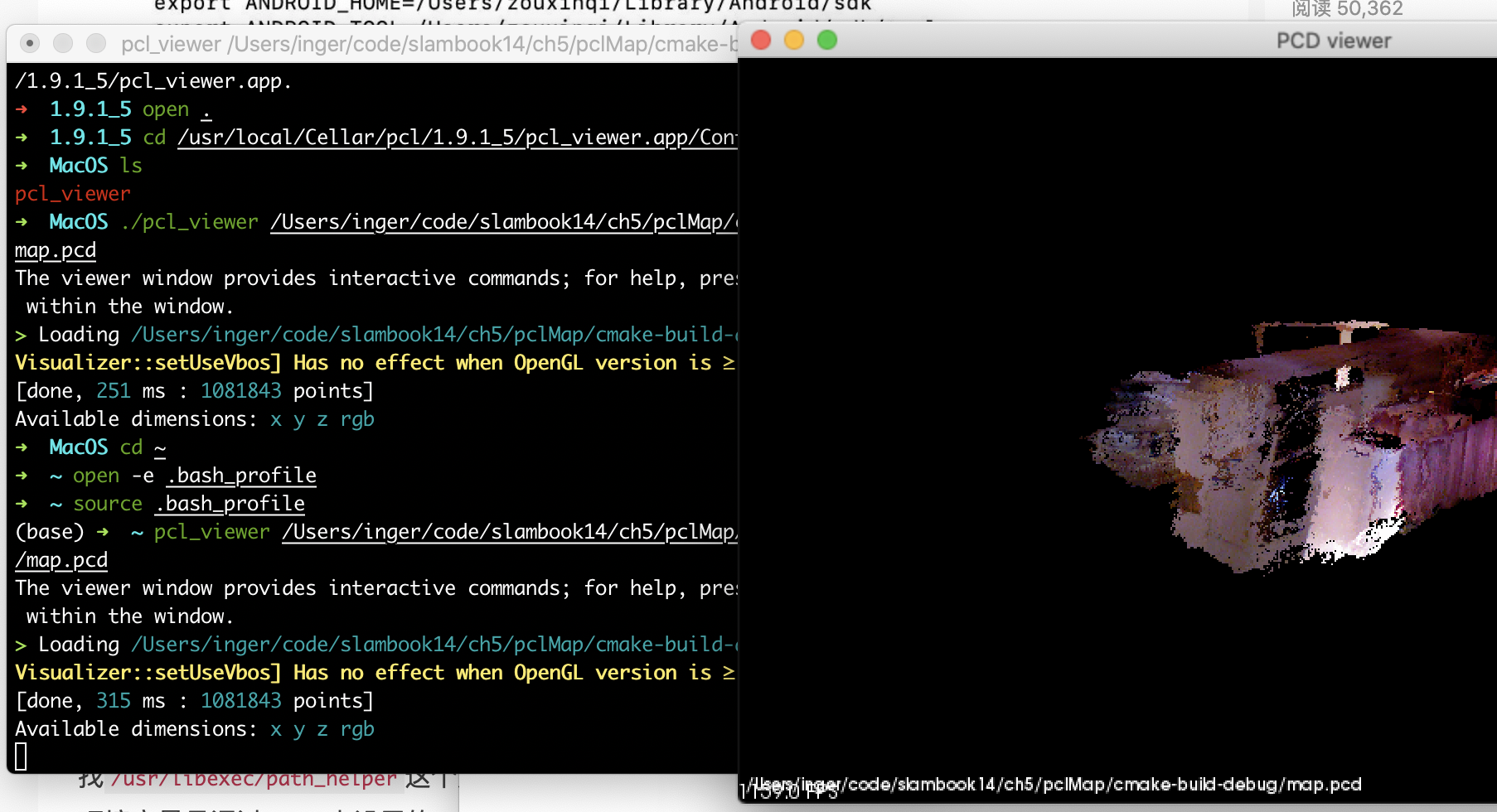Click the FPS counter in PCD viewer

tap(789, 792)
